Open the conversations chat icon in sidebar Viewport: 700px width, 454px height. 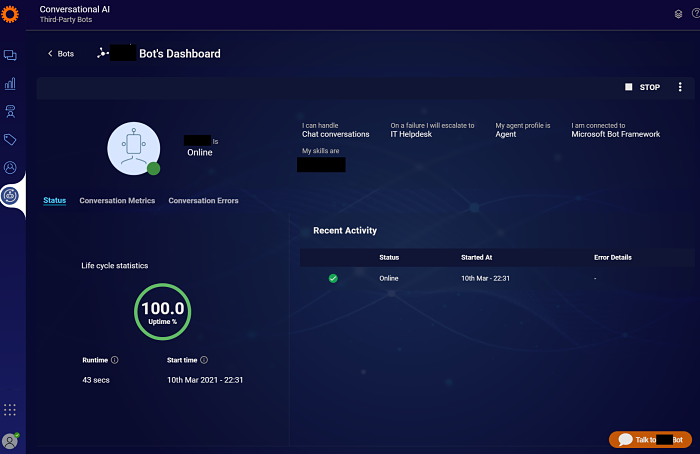(10, 55)
